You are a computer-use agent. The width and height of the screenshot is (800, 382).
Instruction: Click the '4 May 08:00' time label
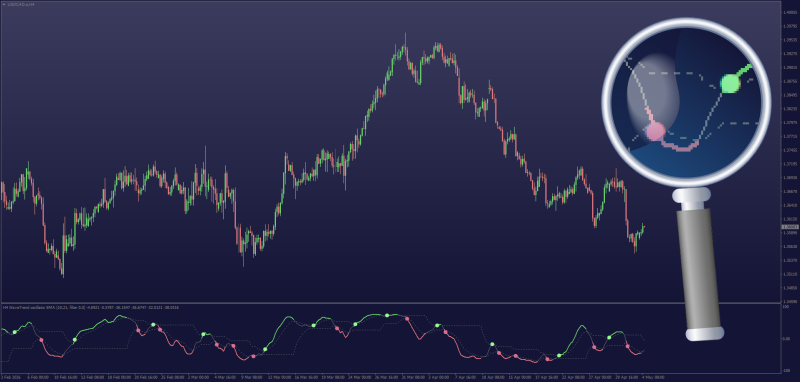tap(653, 377)
